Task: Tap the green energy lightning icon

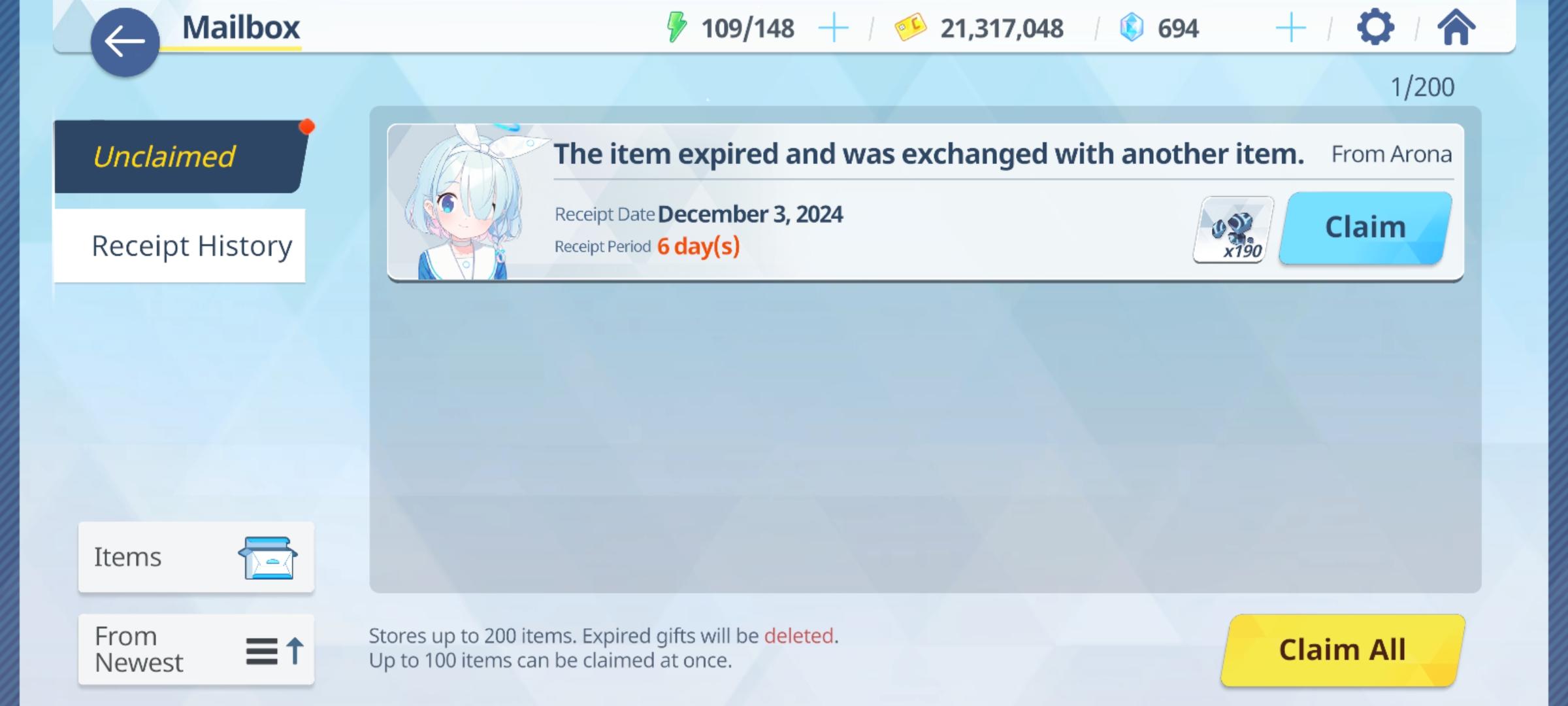Action: tap(676, 28)
